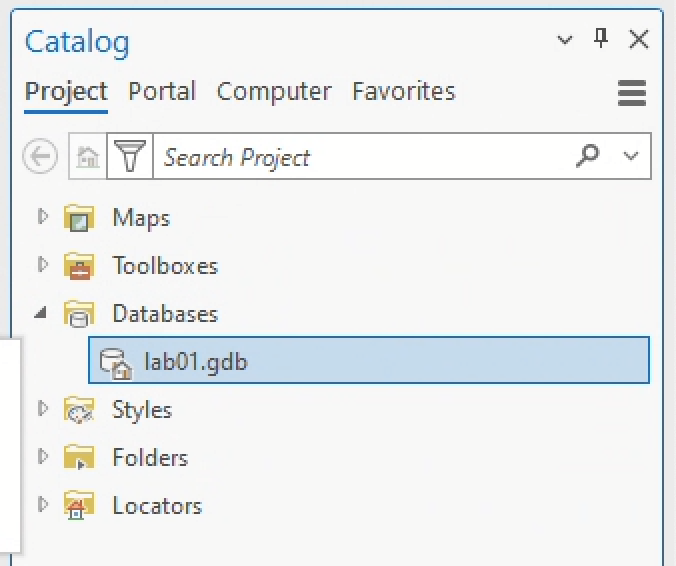Screen dimensions: 676x566
Task: Click the Locators folder icon
Action: [78, 506]
